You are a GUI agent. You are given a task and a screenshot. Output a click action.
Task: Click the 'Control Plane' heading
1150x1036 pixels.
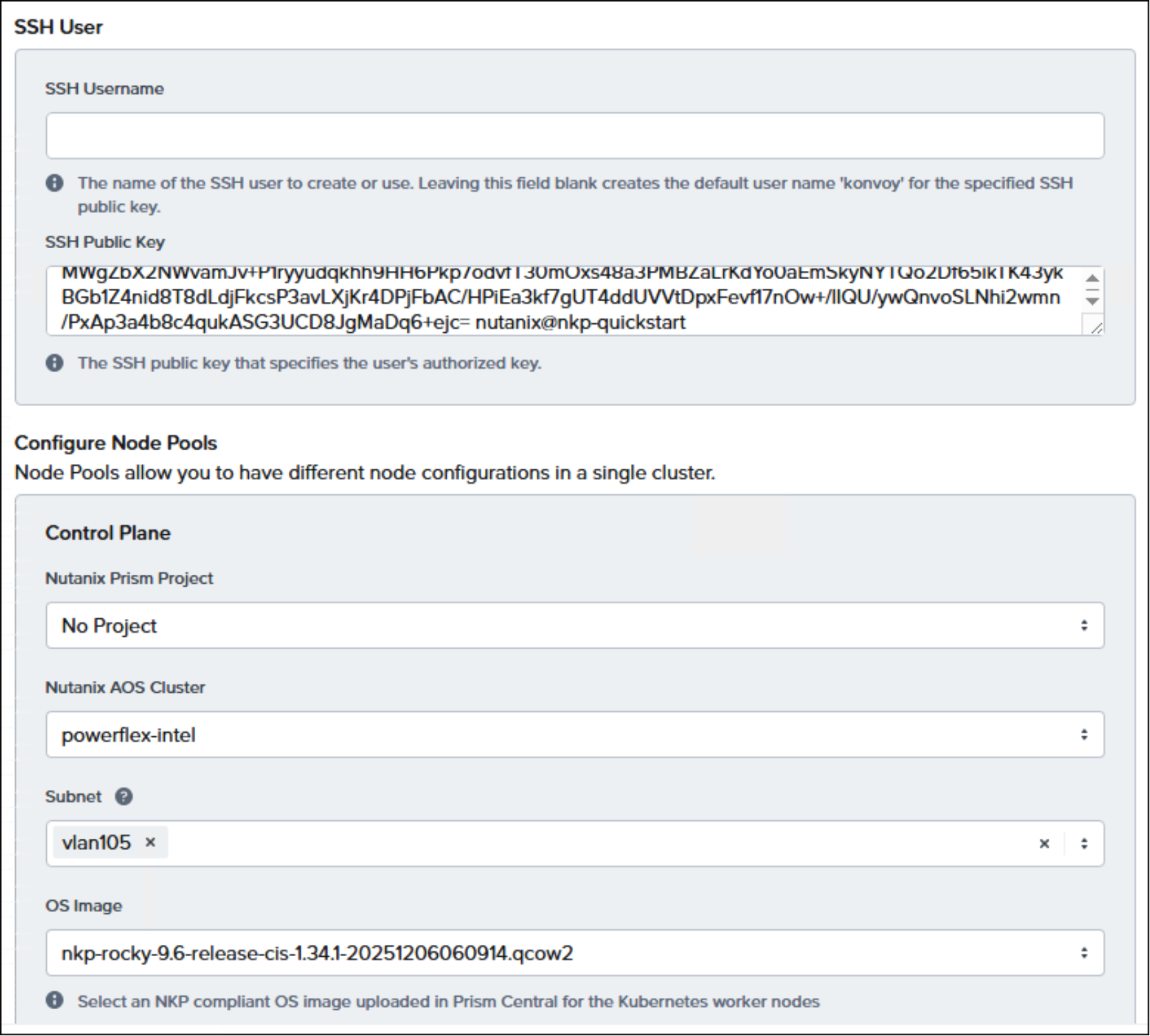108,534
